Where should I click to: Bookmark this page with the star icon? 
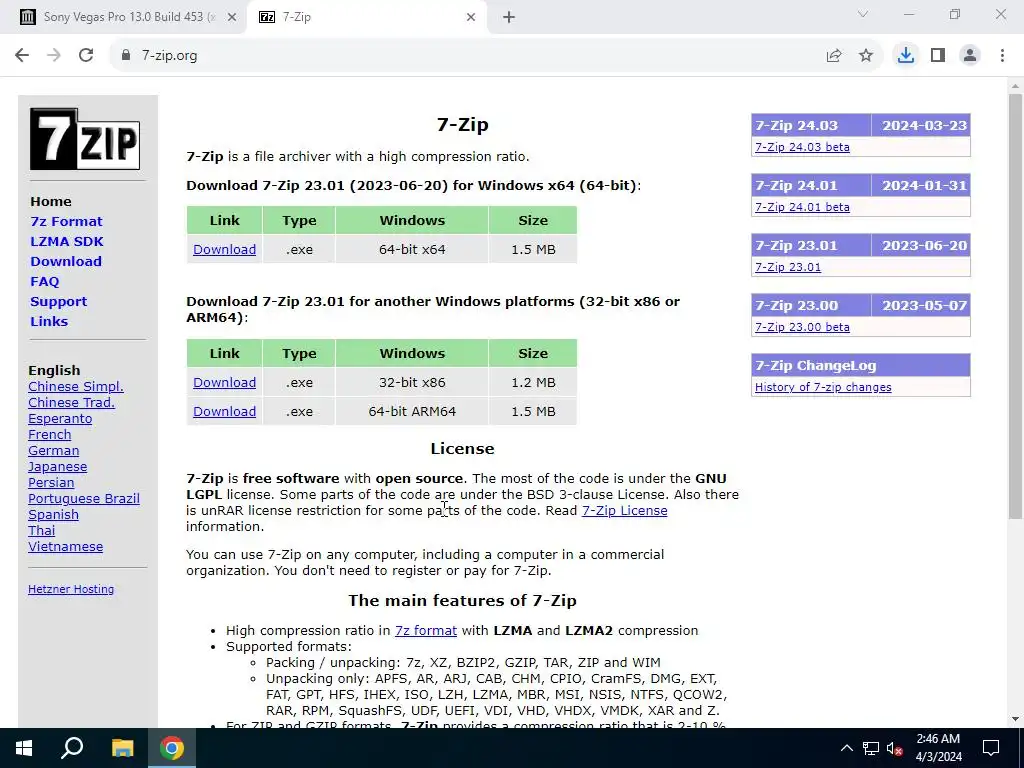(x=866, y=56)
